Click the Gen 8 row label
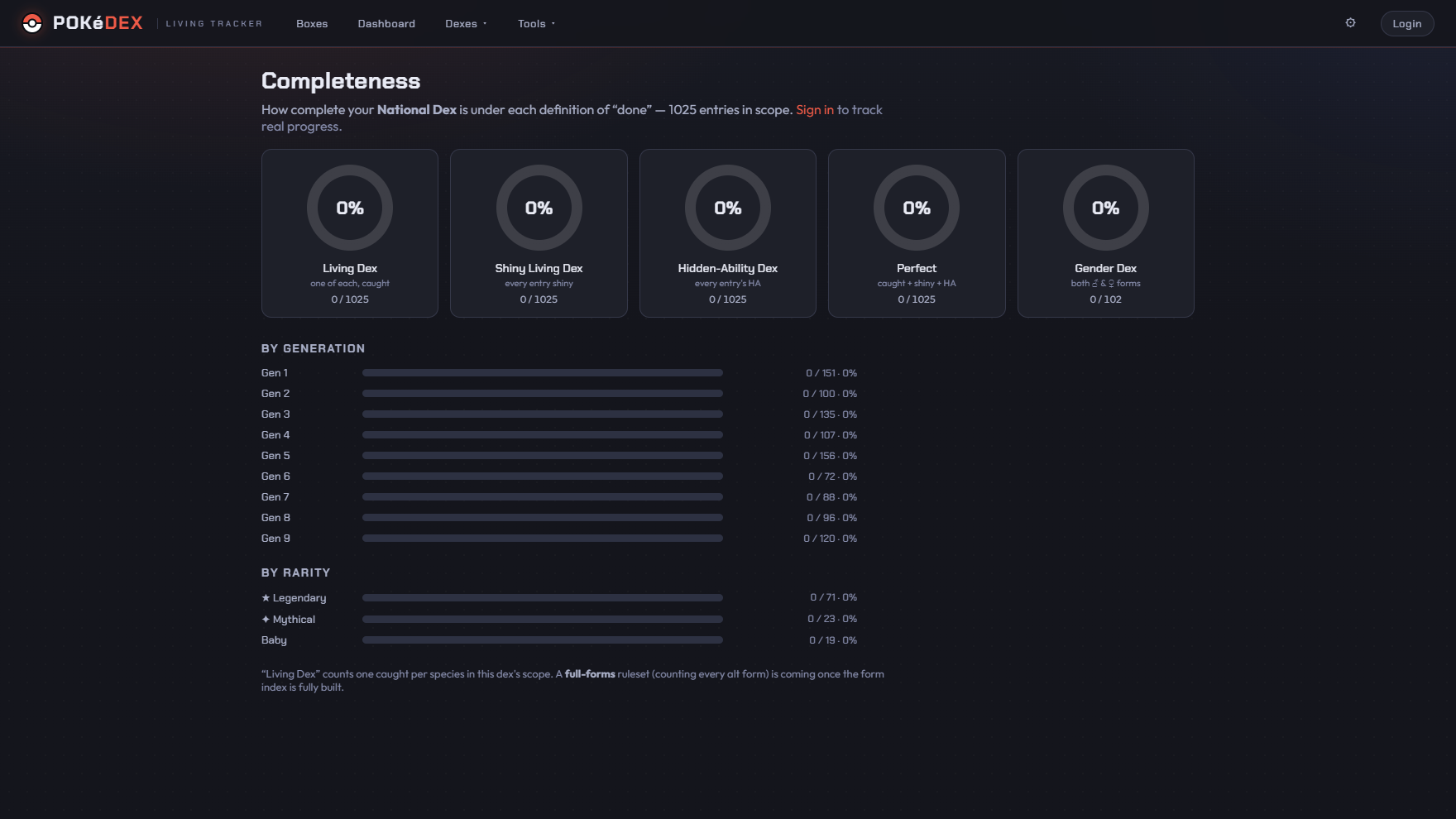This screenshot has width=1456, height=819. click(x=275, y=518)
